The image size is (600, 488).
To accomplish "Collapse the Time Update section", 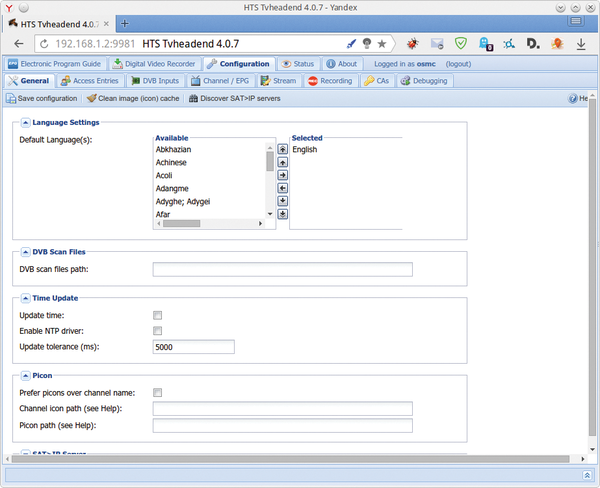I will (25, 298).
